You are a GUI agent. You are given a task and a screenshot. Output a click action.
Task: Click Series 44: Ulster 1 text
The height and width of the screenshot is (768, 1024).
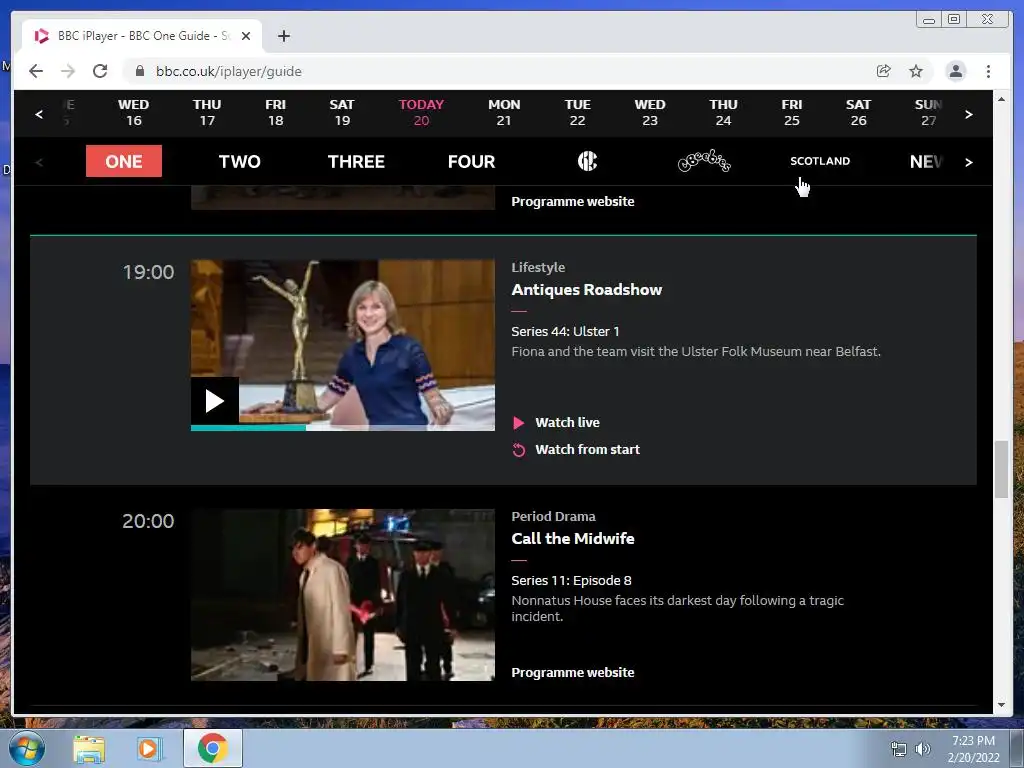565,331
